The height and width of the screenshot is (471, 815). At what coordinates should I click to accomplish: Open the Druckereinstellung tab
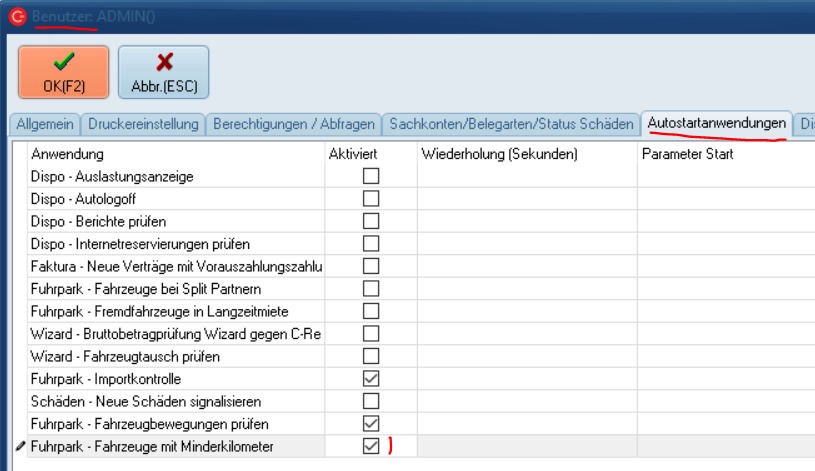click(144, 124)
